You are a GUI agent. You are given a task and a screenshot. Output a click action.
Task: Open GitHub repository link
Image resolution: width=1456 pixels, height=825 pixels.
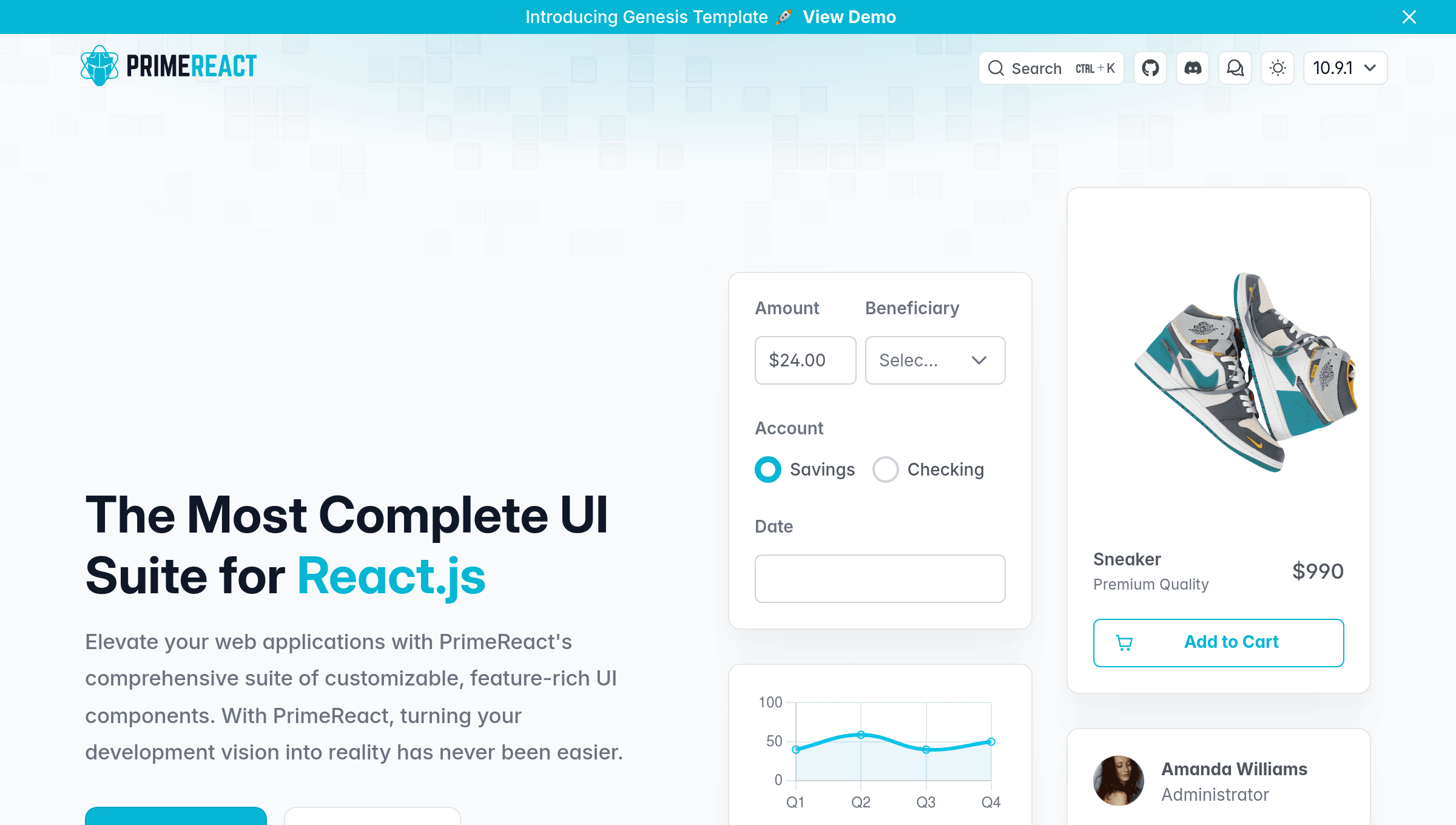coord(1150,68)
